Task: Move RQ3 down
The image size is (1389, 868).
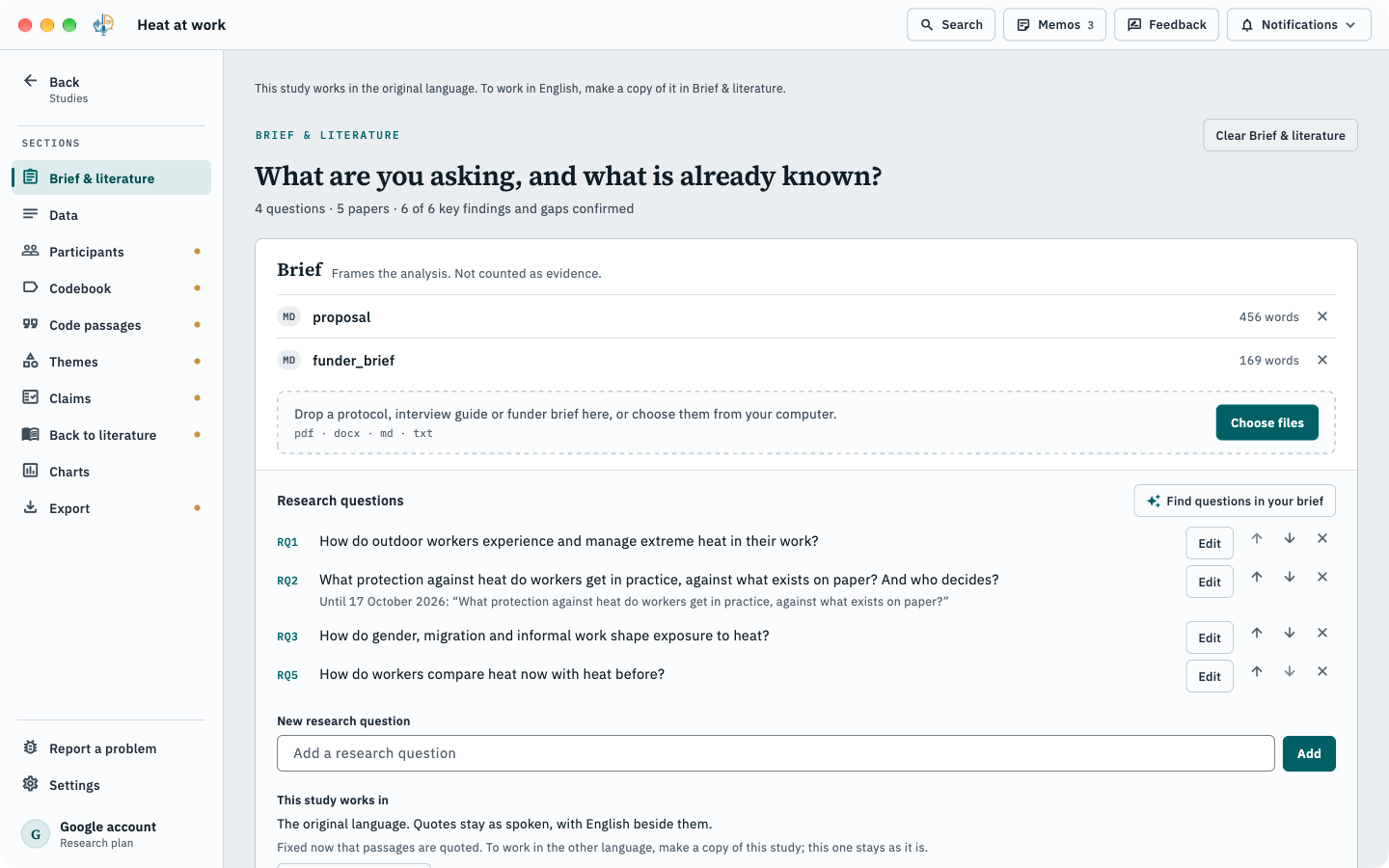Action: 1290,633
